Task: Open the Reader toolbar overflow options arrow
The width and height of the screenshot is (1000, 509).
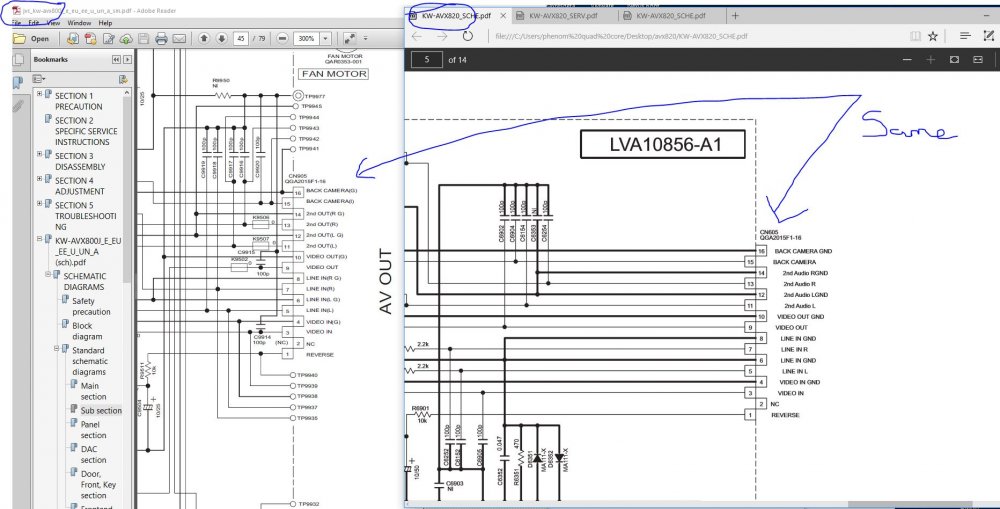Action: pos(365,39)
